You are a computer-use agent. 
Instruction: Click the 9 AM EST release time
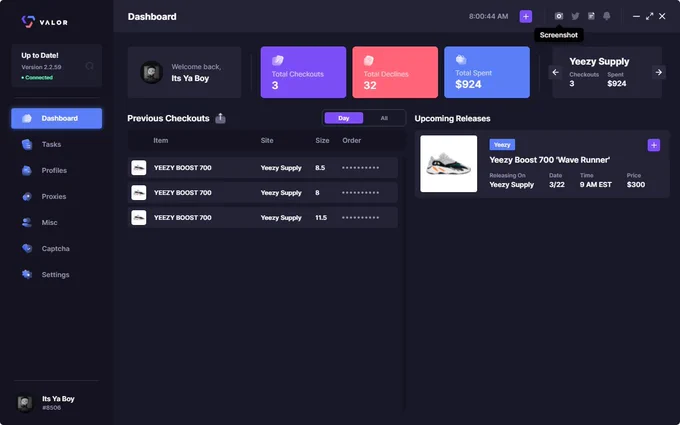pyautogui.click(x=596, y=185)
